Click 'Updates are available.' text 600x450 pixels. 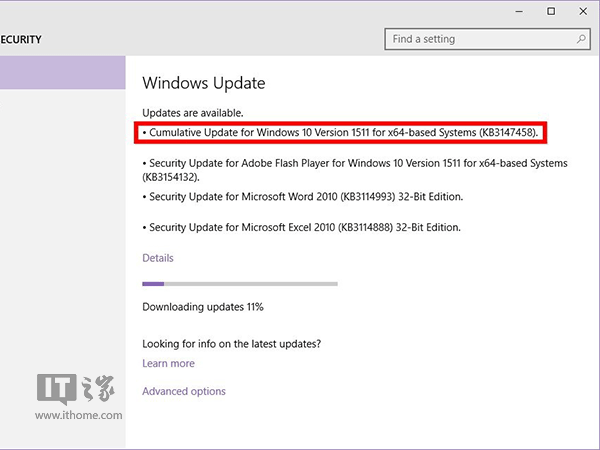(193, 113)
